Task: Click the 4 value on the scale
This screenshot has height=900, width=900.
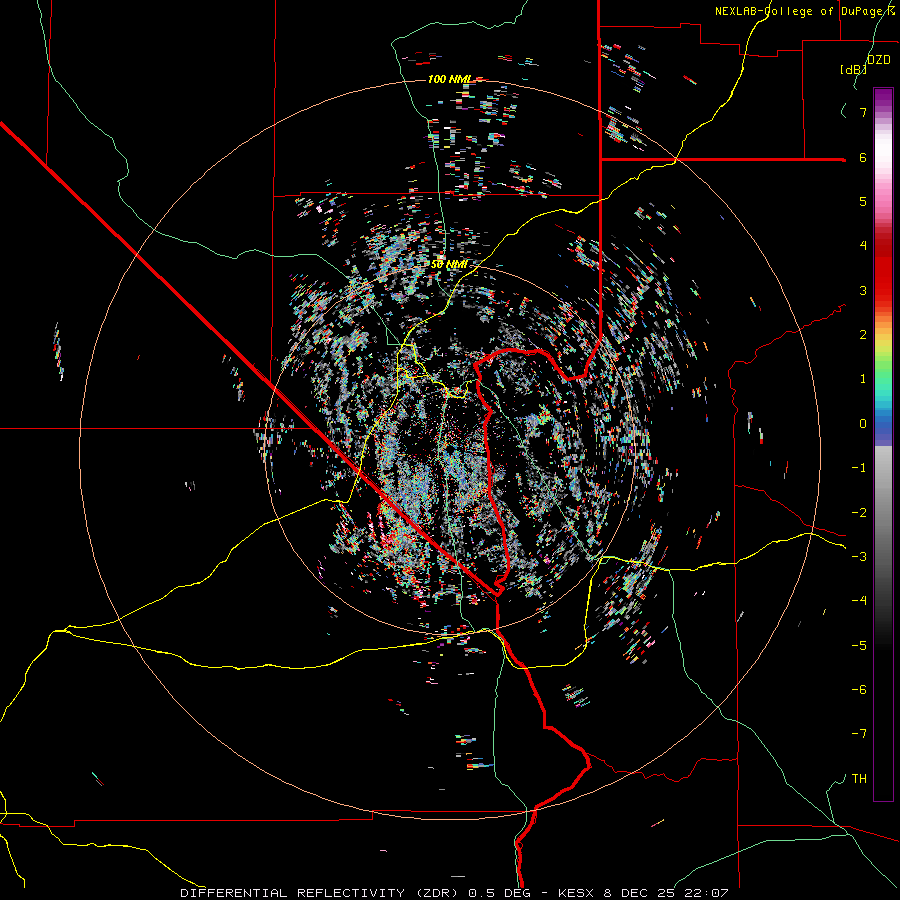Action: coord(863,246)
